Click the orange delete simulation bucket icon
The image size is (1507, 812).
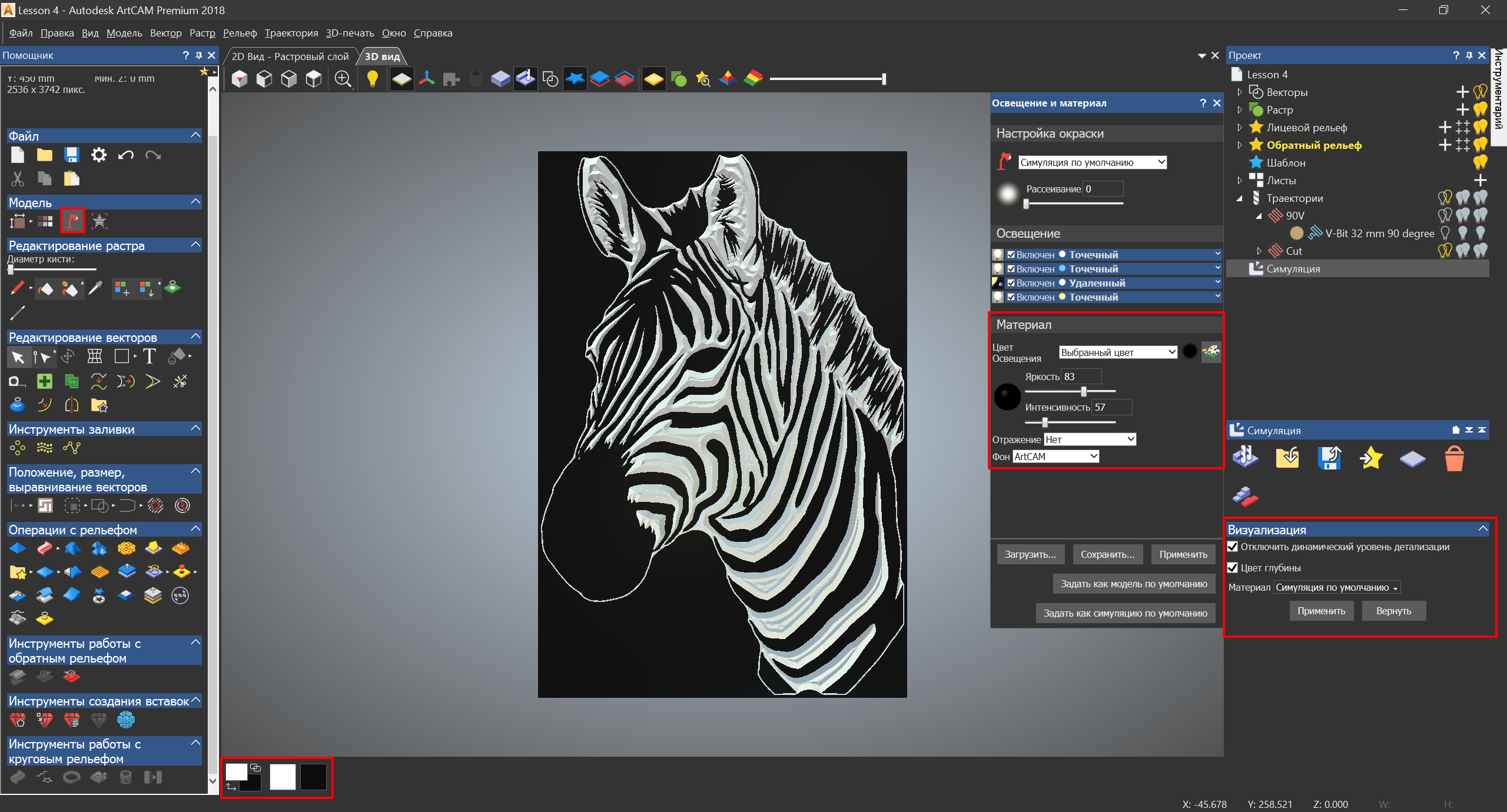(1454, 458)
